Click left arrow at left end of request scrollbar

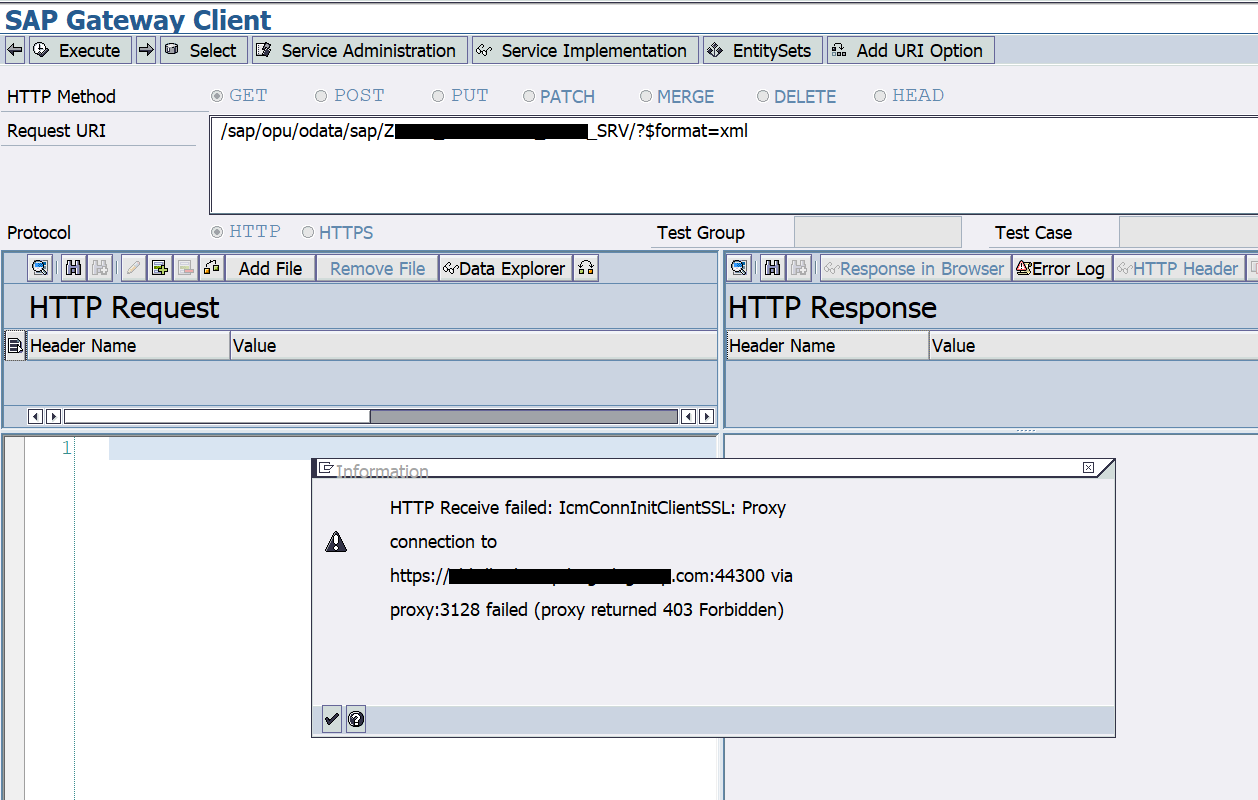click(x=36, y=416)
